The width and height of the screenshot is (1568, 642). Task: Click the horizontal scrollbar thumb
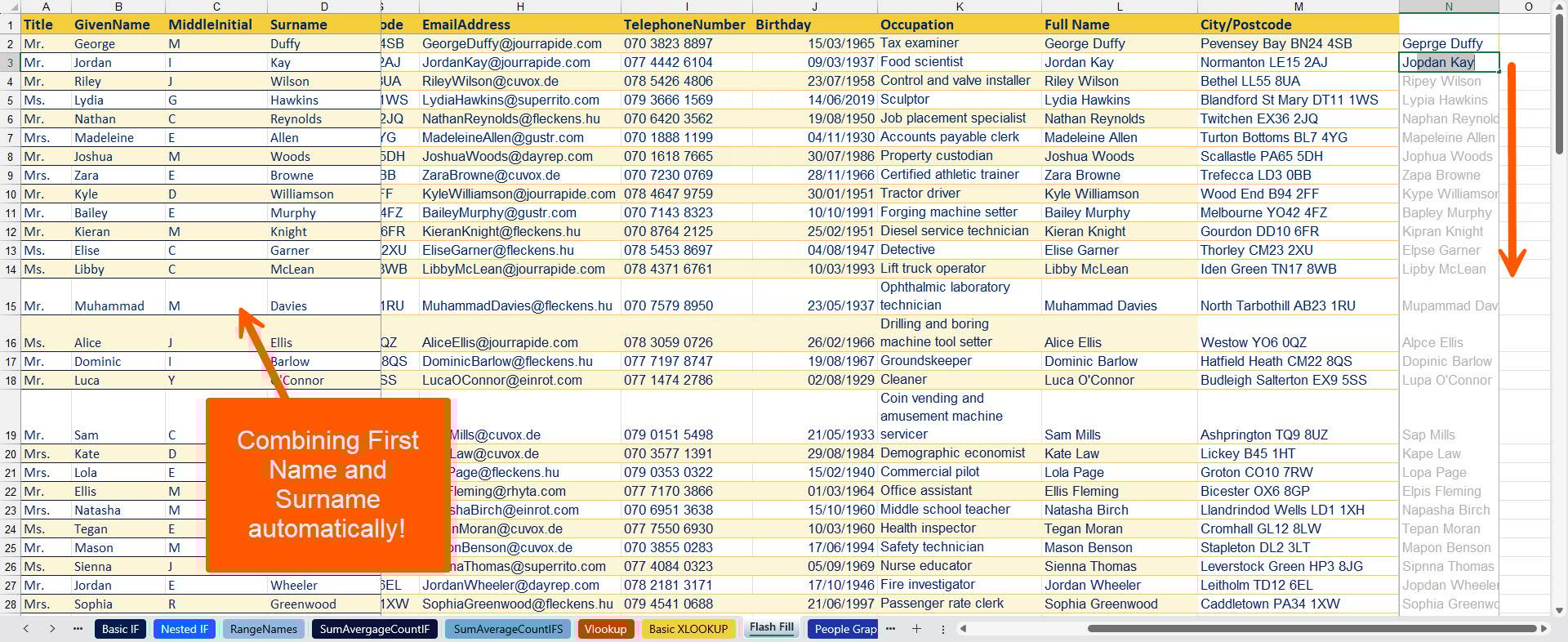pos(1312,629)
